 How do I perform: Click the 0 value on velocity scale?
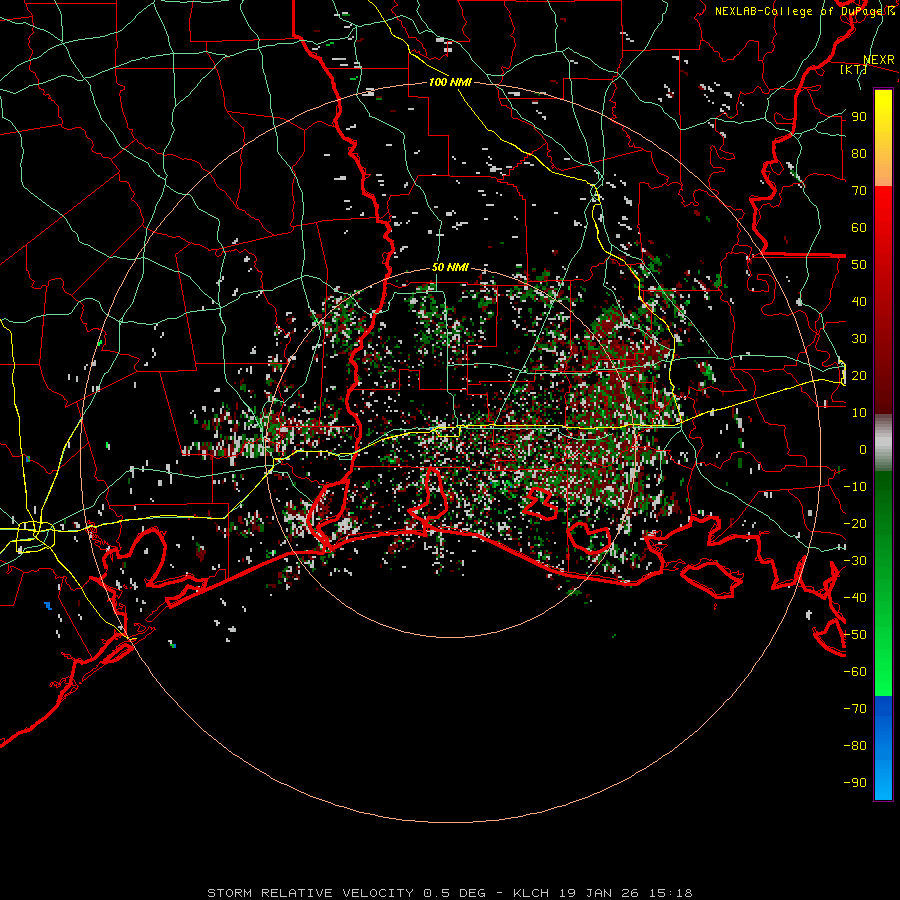[863, 450]
